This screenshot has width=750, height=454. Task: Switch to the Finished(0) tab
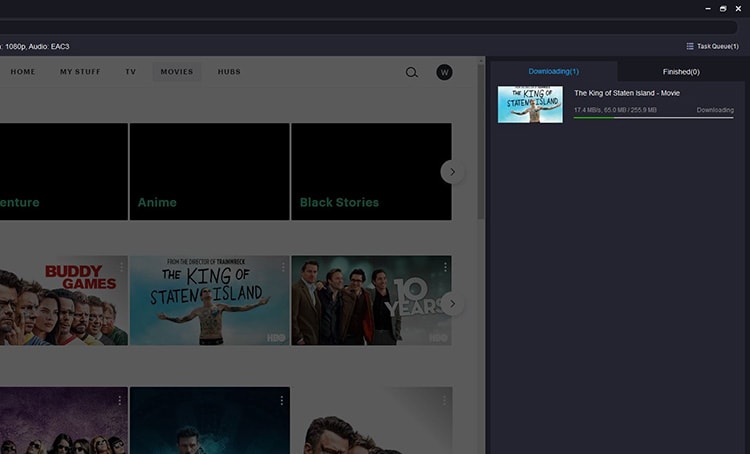coord(681,72)
